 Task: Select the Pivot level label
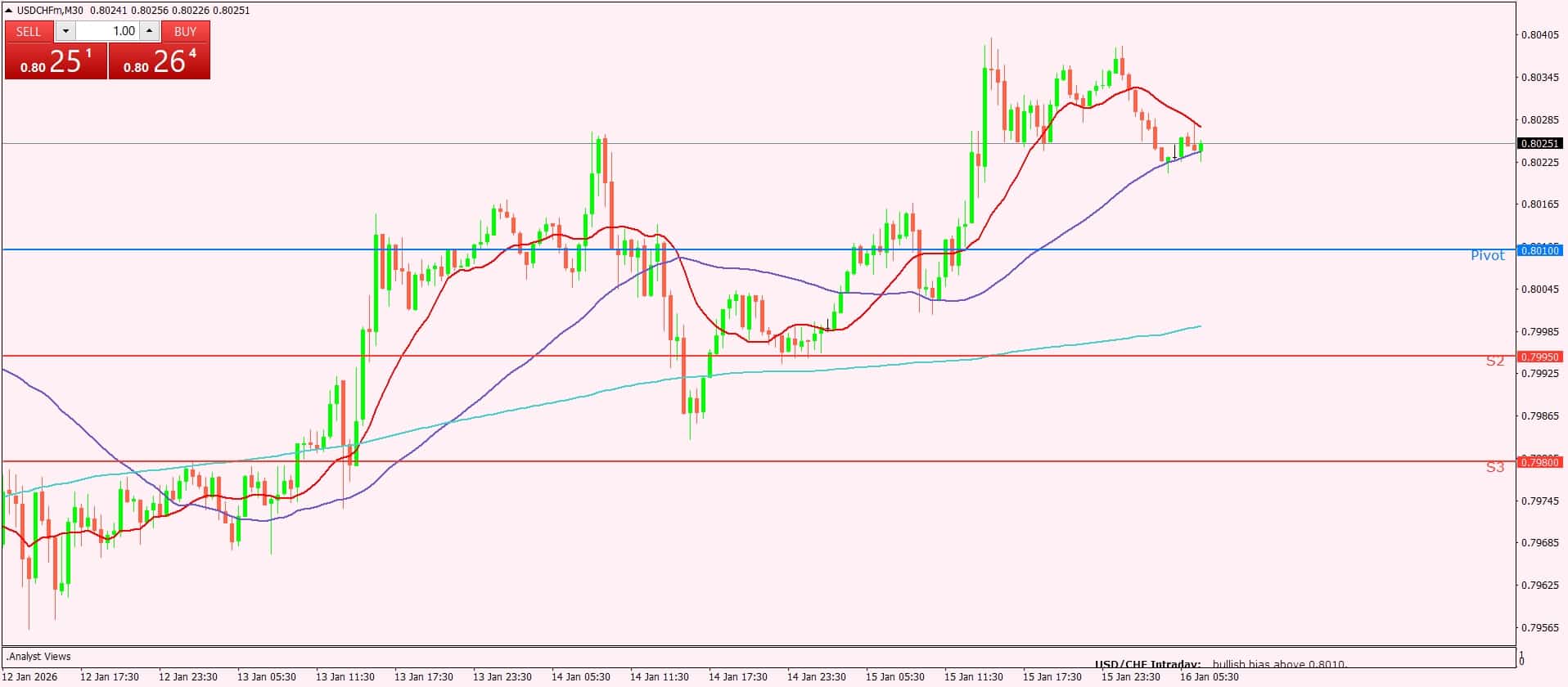(1487, 255)
